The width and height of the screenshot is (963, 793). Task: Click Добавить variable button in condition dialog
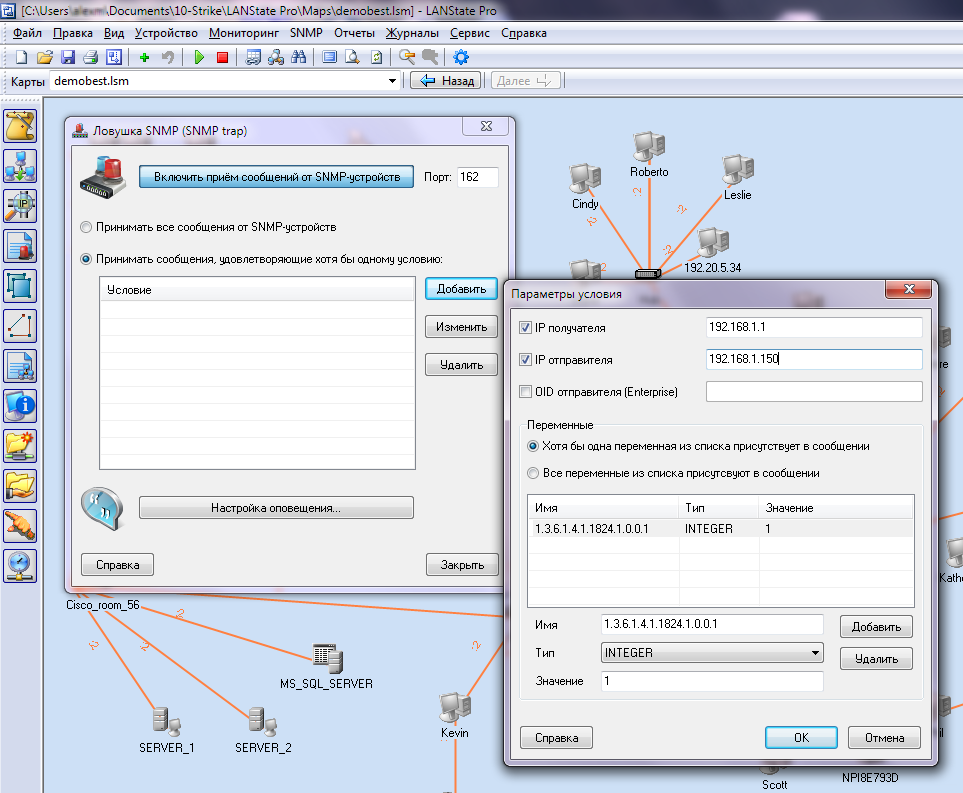pyautogui.click(x=876, y=627)
